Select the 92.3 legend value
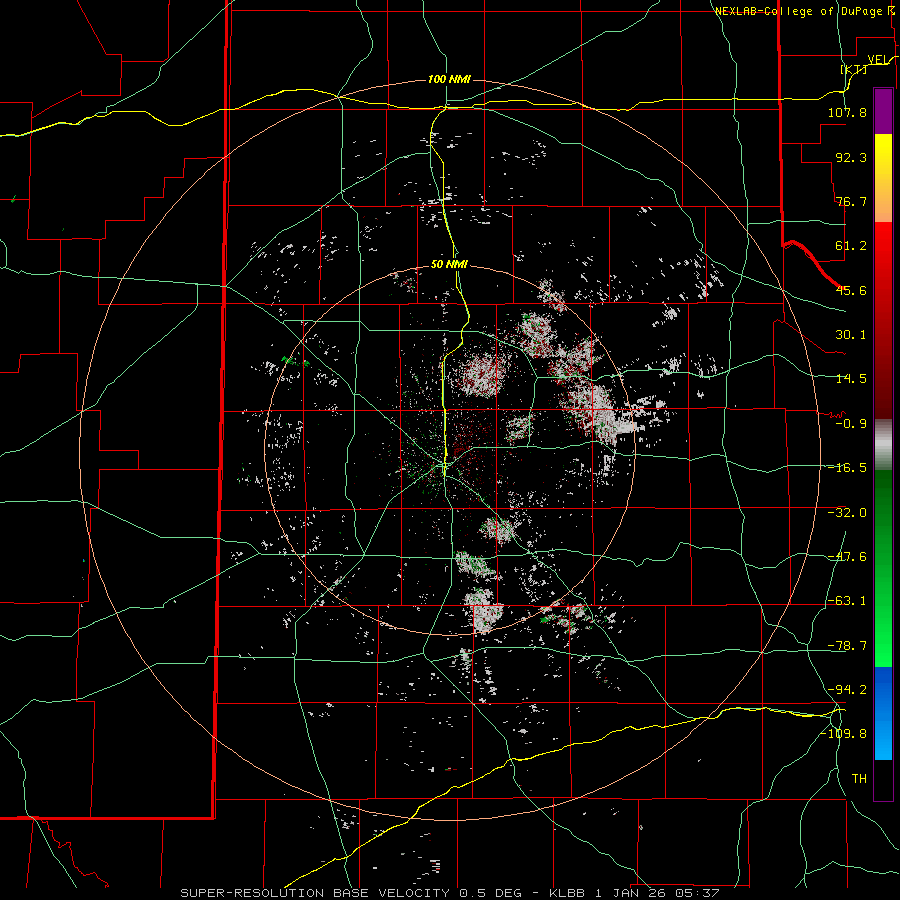The width and height of the screenshot is (900, 900). [851, 157]
